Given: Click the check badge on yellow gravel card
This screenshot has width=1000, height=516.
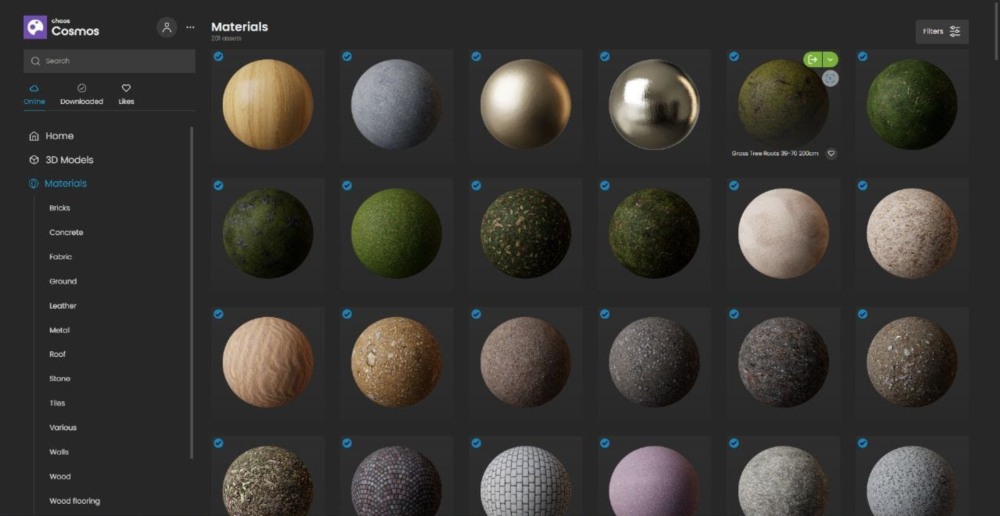Looking at the screenshot, I should pos(347,314).
